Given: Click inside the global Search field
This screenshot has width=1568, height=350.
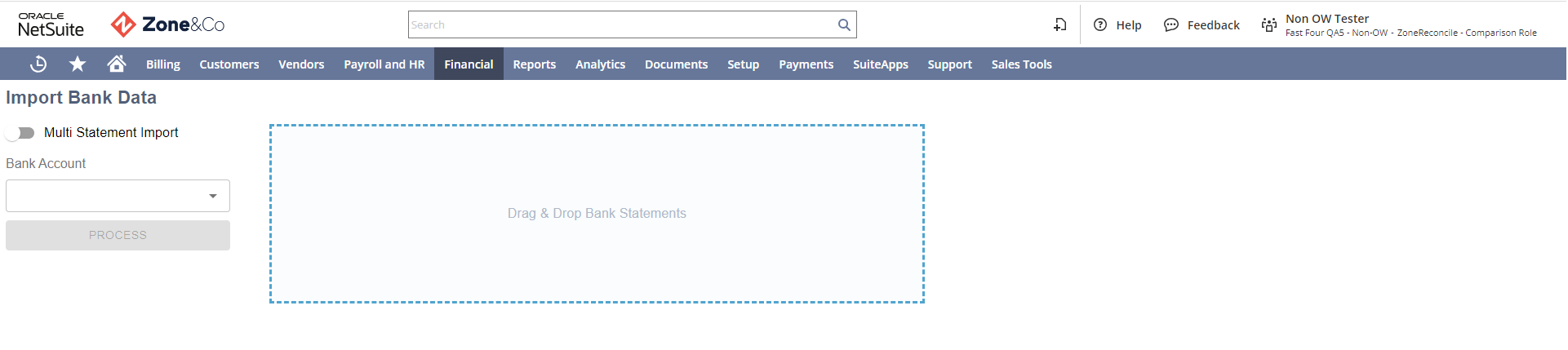Looking at the screenshot, I should tap(622, 24).
